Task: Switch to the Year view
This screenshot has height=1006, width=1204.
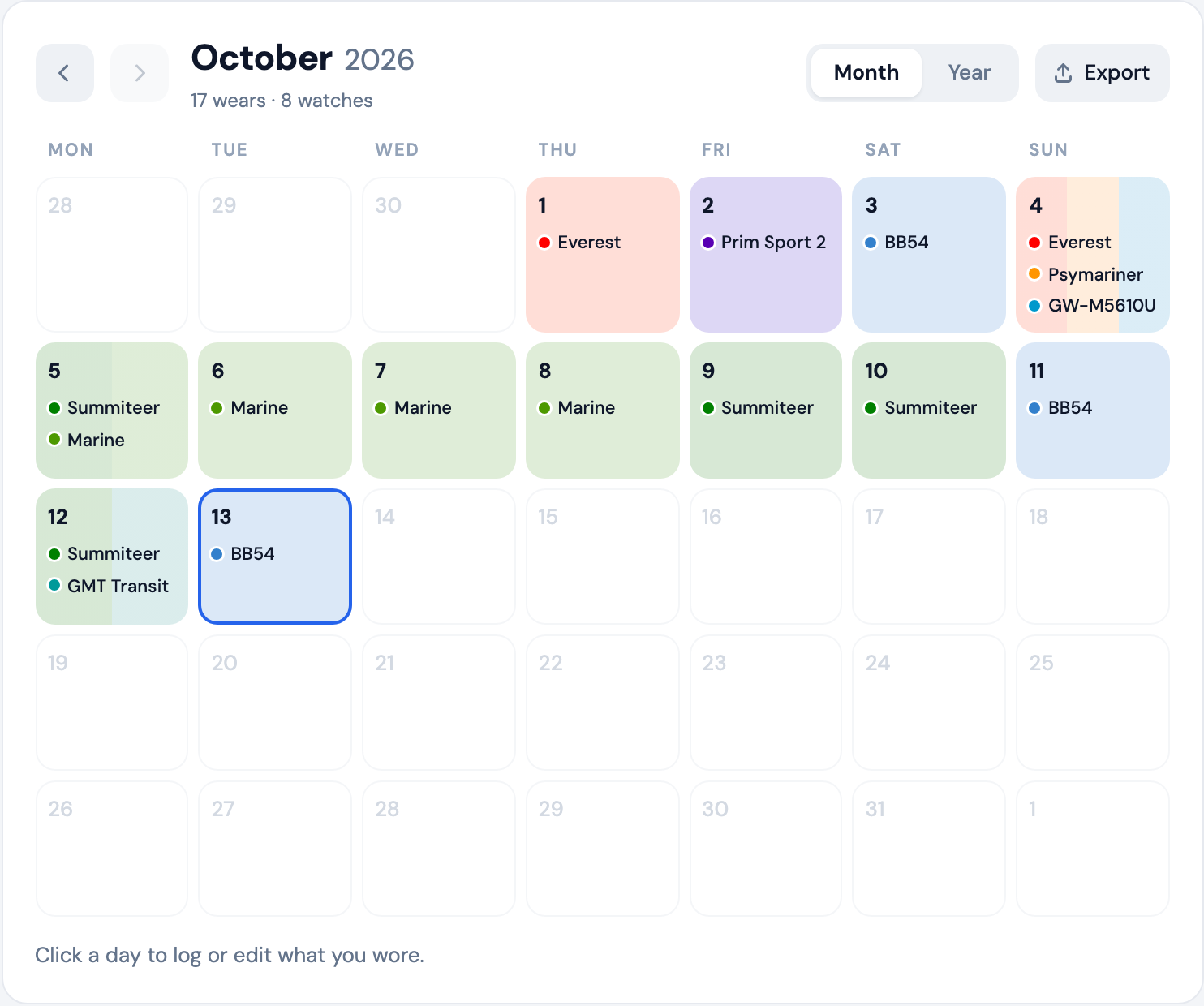Action: point(970,73)
